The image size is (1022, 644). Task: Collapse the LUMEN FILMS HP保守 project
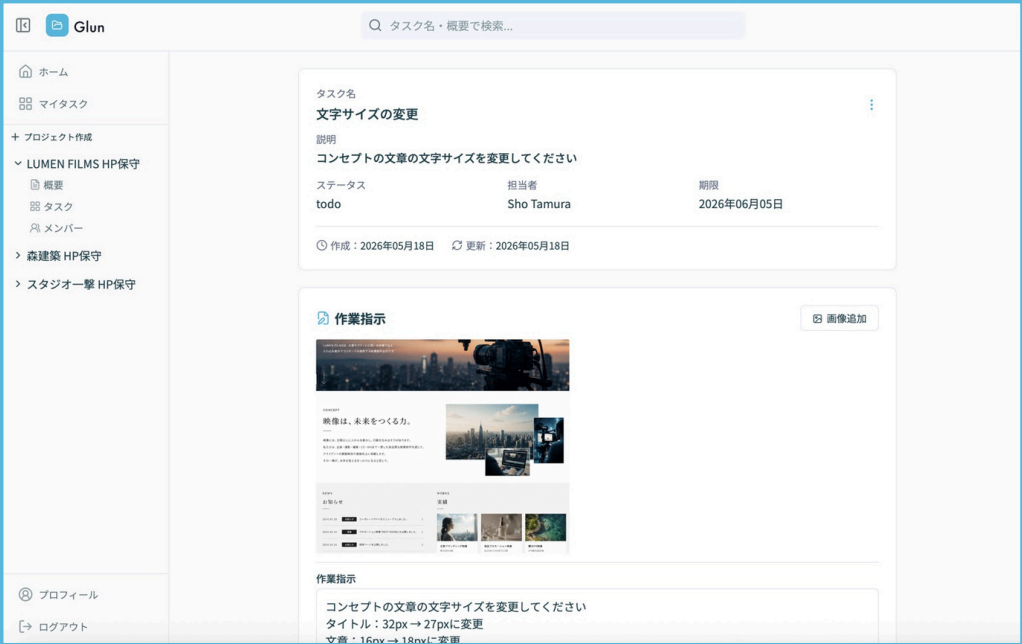tap(18, 164)
